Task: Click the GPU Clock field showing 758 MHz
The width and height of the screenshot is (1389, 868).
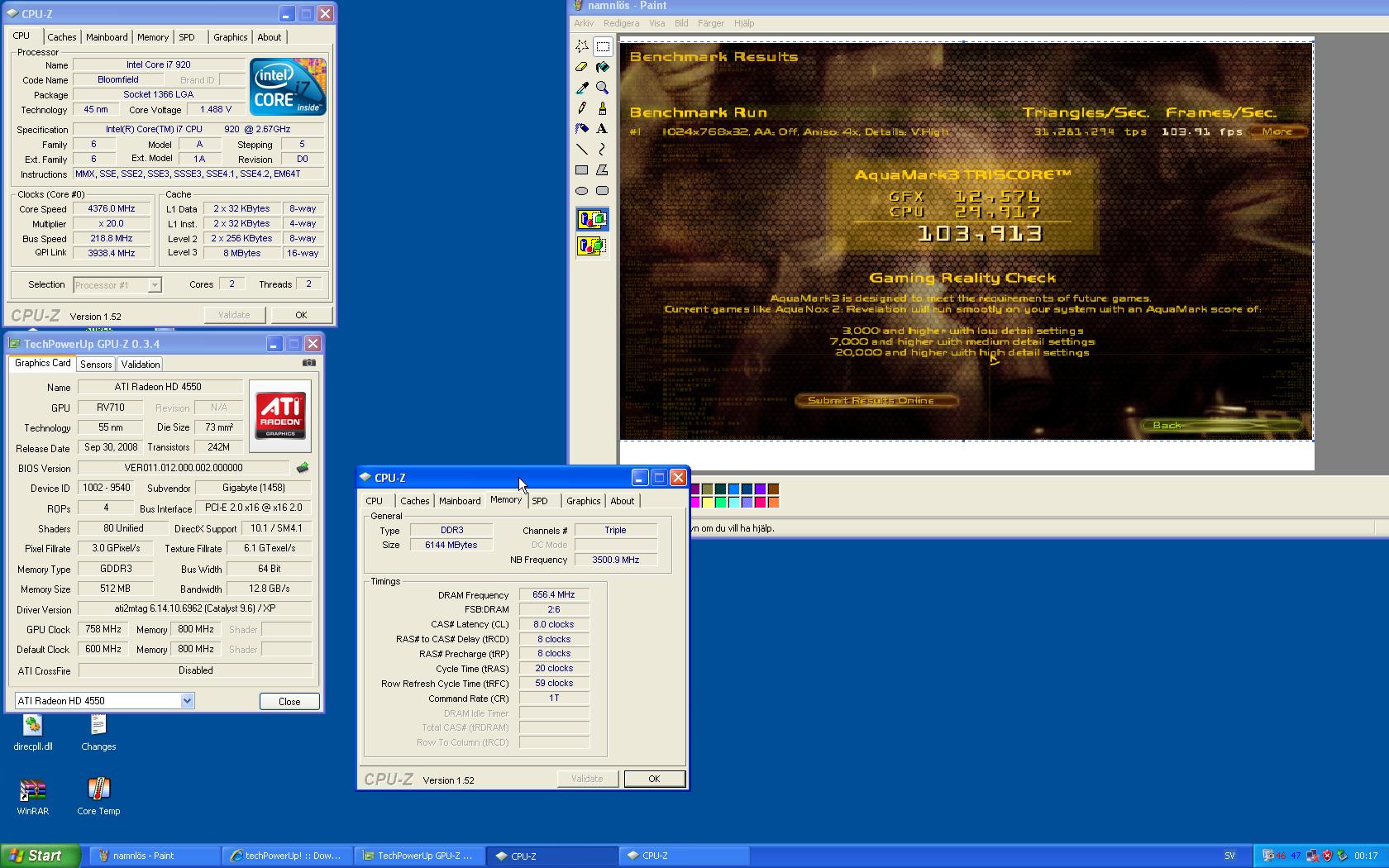Action: tap(103, 629)
